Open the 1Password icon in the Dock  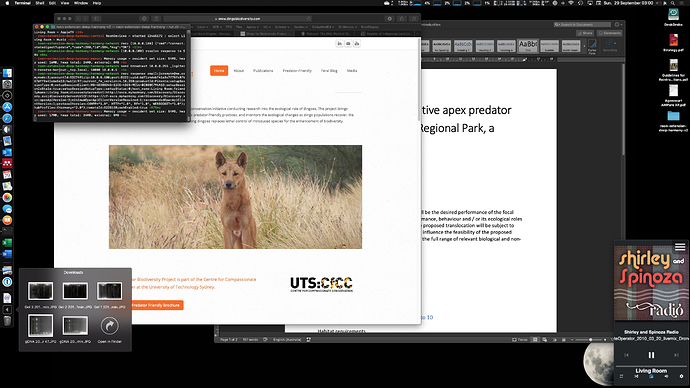[7, 282]
